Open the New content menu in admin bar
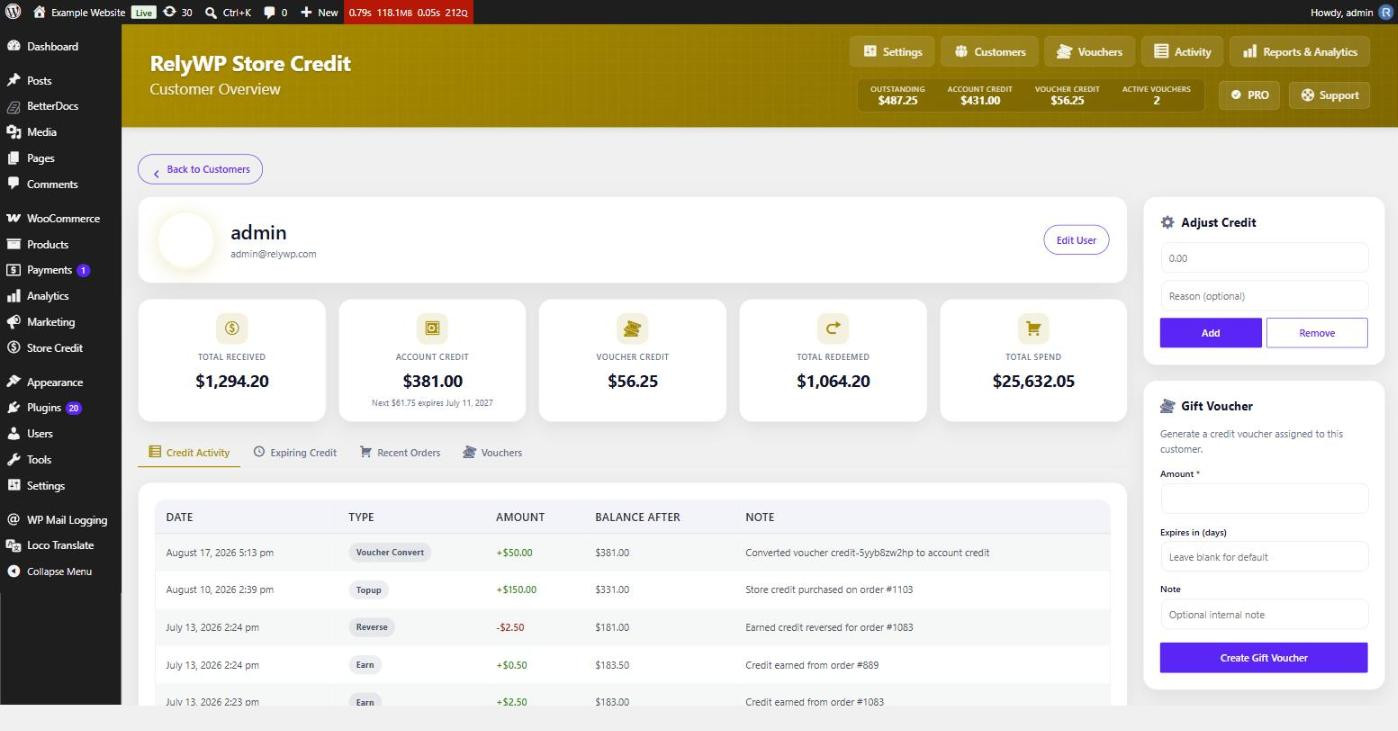1398x731 pixels. click(319, 12)
